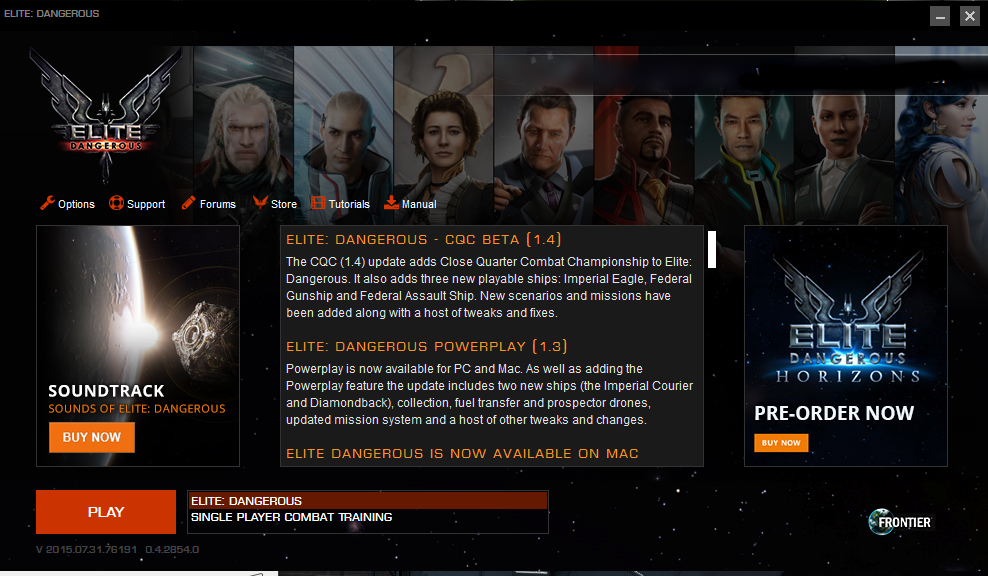The image size is (988, 576).
Task: Click the orange PLAY button
Action: tap(106, 512)
